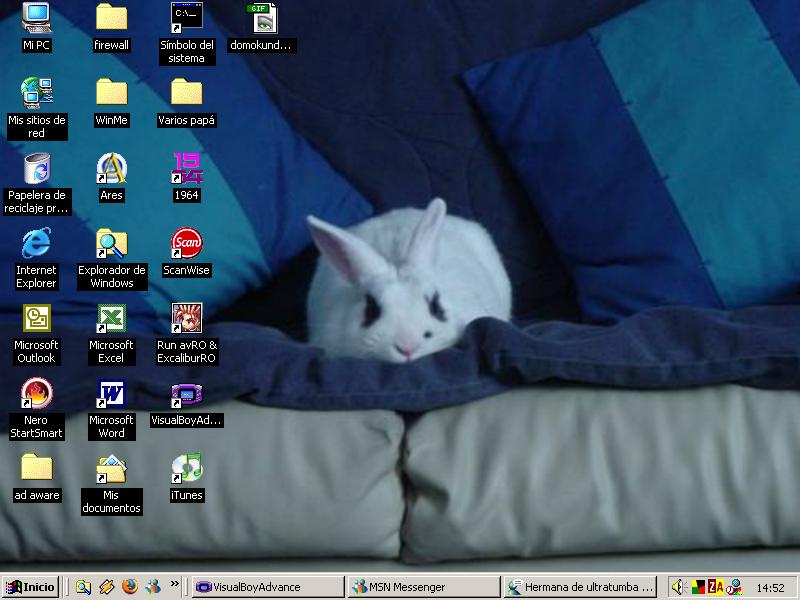The height and width of the screenshot is (601, 800).
Task: Select the domokund GIF file icon
Action: tap(262, 18)
